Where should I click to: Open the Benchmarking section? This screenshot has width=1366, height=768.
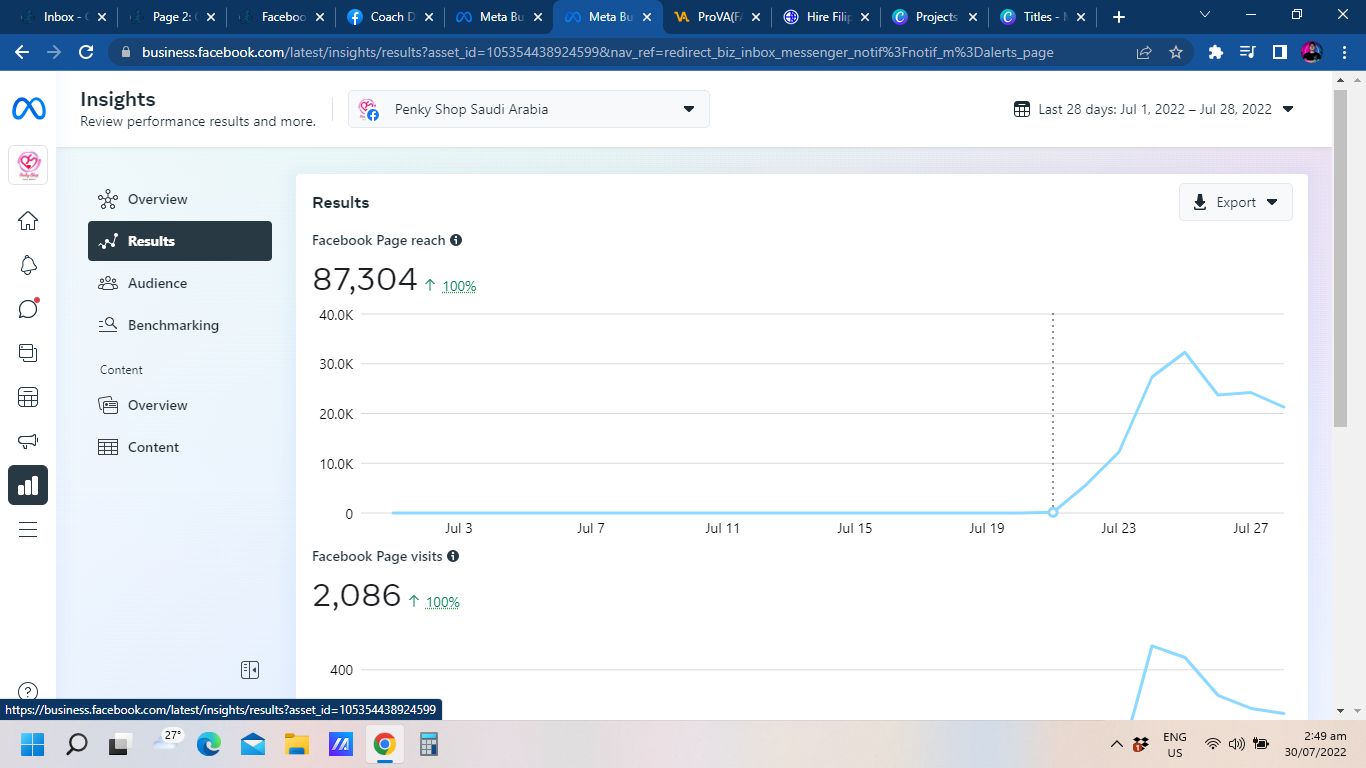tap(180, 325)
